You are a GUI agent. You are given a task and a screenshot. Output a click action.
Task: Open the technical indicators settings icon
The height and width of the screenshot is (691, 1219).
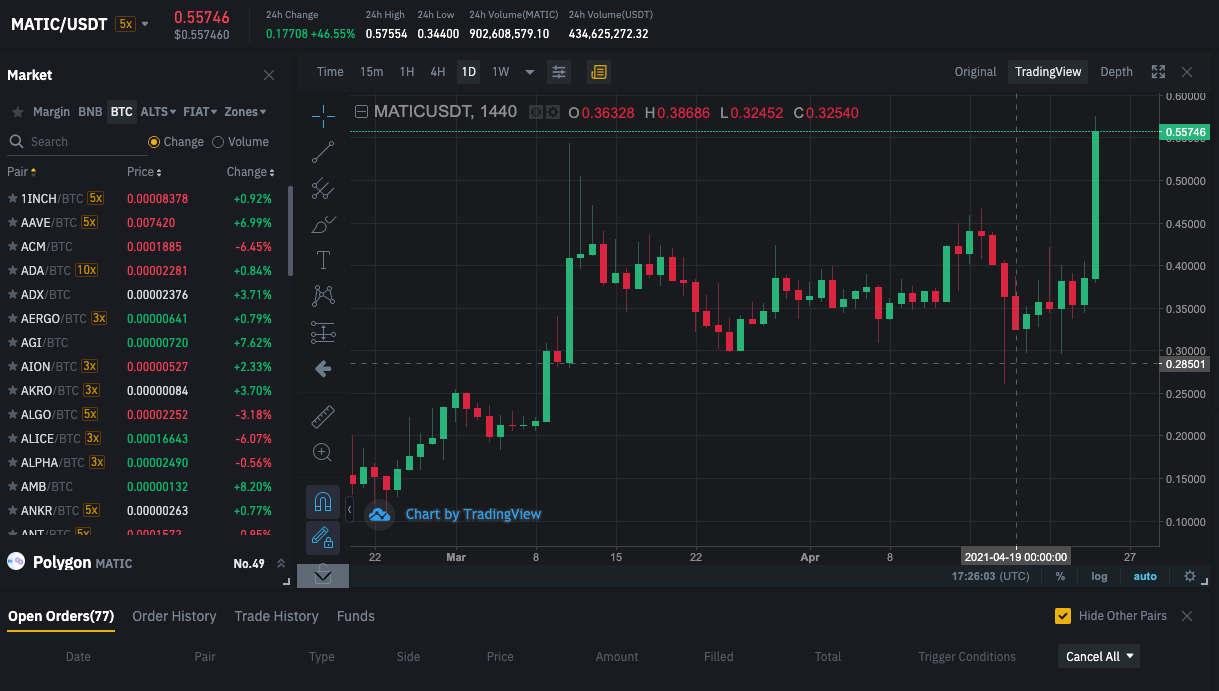pyautogui.click(x=559, y=72)
